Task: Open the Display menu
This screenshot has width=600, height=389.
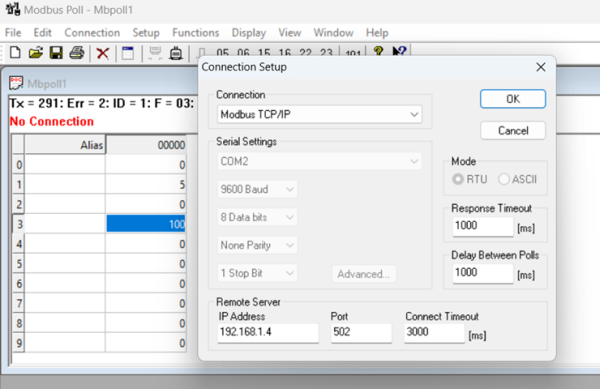Action: coord(249,33)
